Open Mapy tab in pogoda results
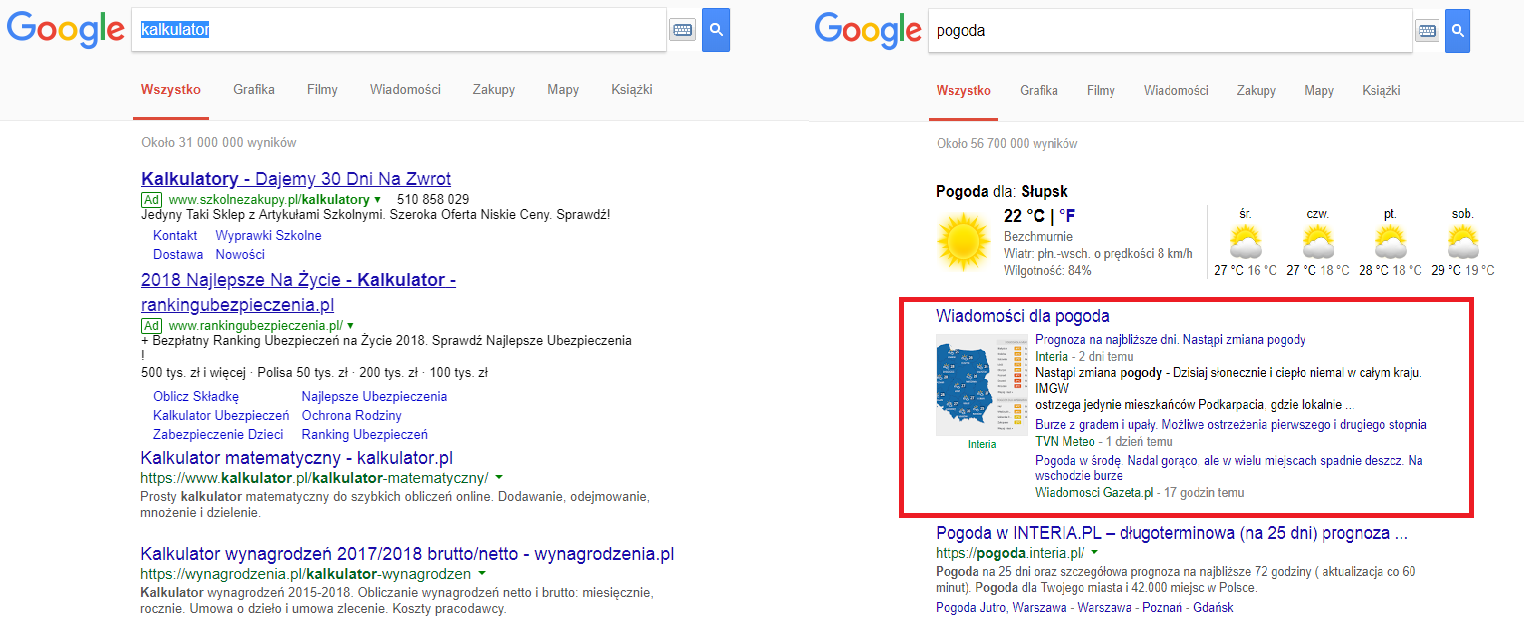 (x=1319, y=90)
